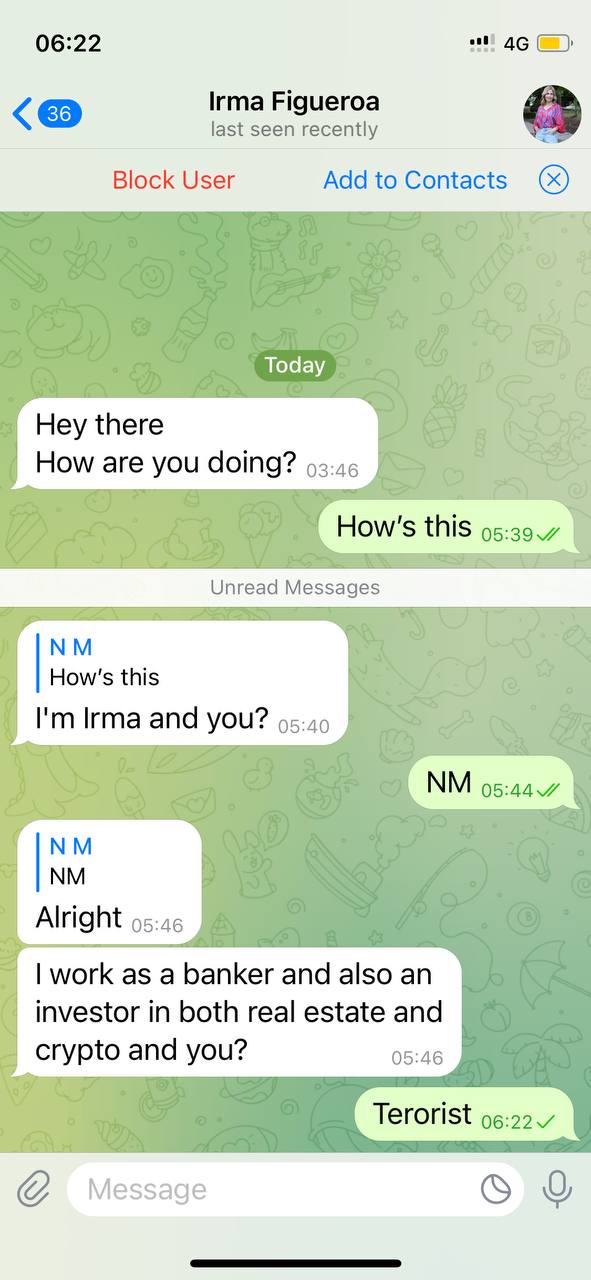The image size is (591, 1280).
Task: Dismiss the Block/Add bar with the X icon
Action: click(553, 180)
